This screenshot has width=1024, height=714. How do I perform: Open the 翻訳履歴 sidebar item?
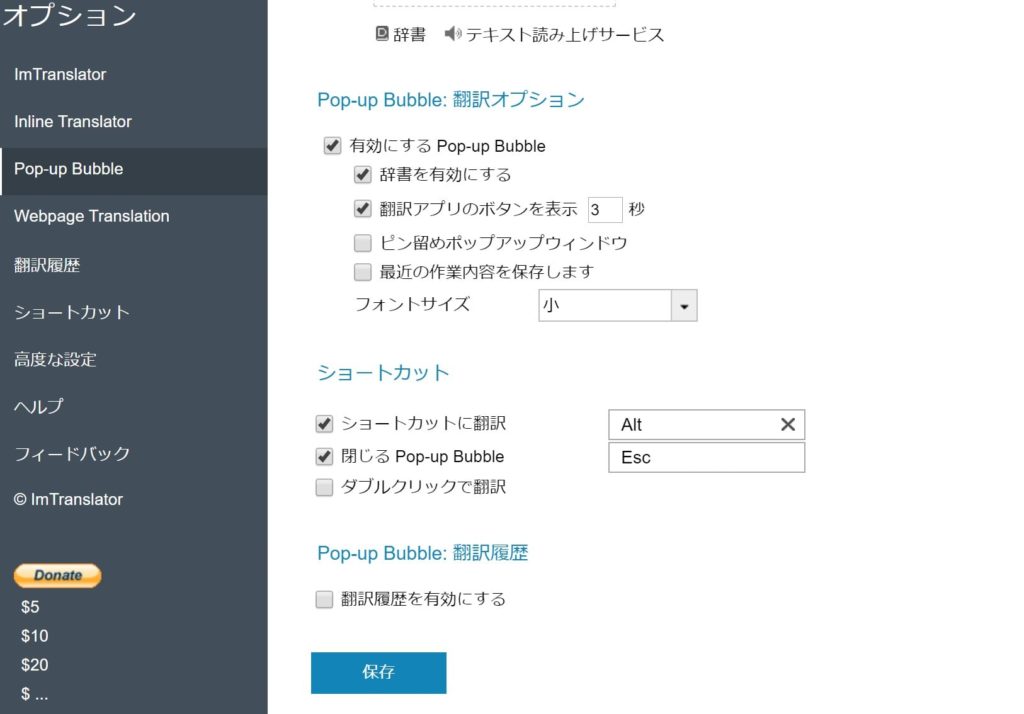tap(47, 265)
